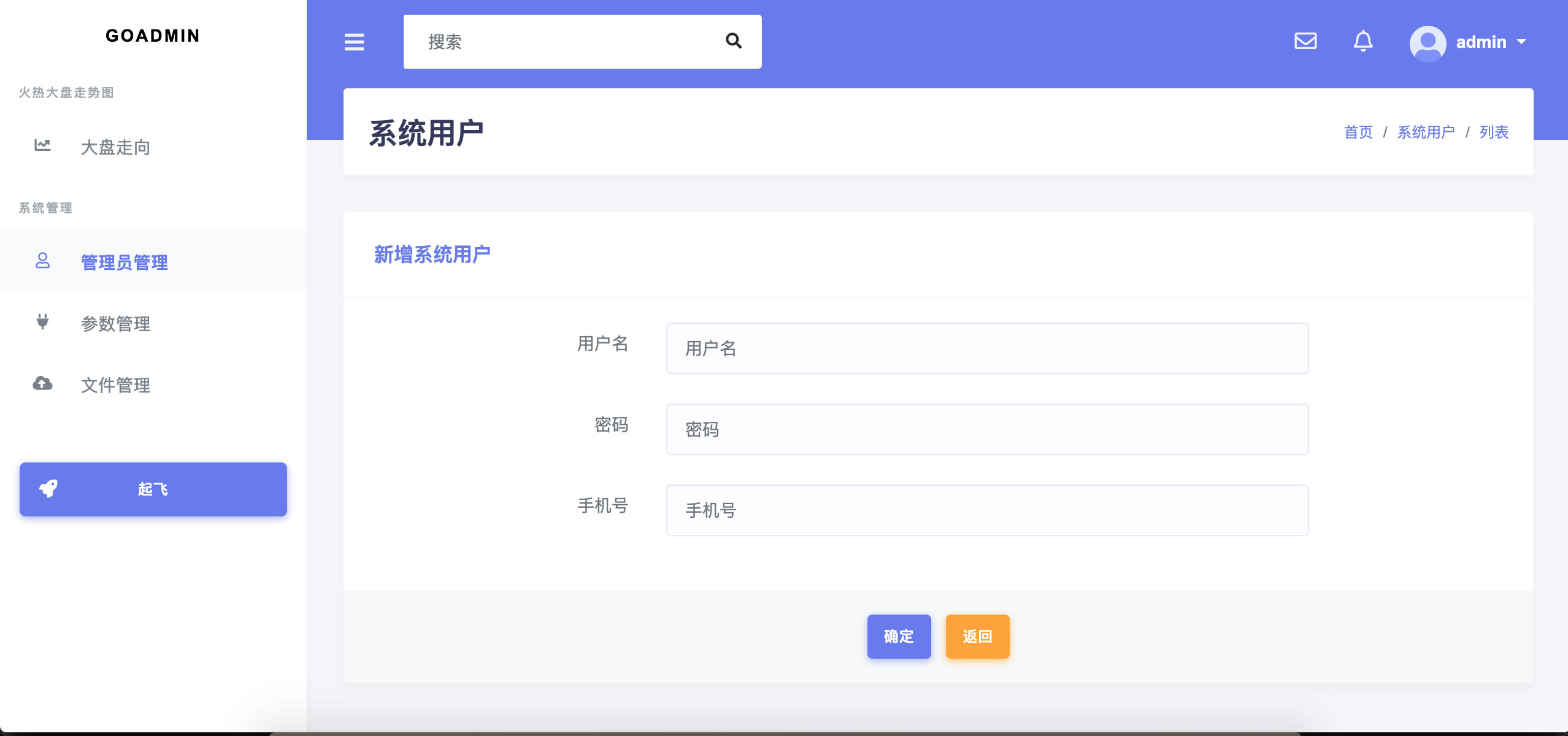Expand the admin user dropdown arrow
The height and width of the screenshot is (736, 1568).
(x=1521, y=42)
